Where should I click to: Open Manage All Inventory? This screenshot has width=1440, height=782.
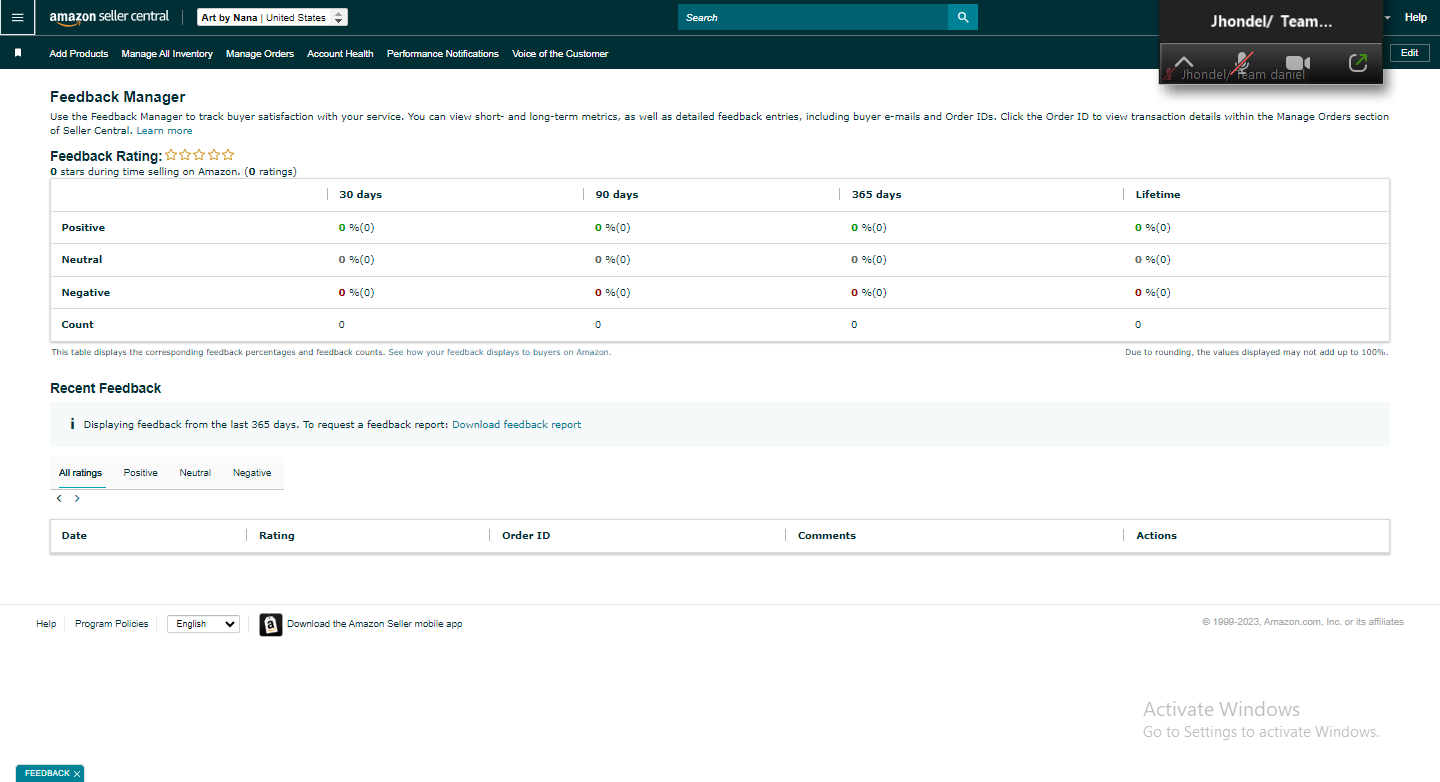tap(167, 54)
